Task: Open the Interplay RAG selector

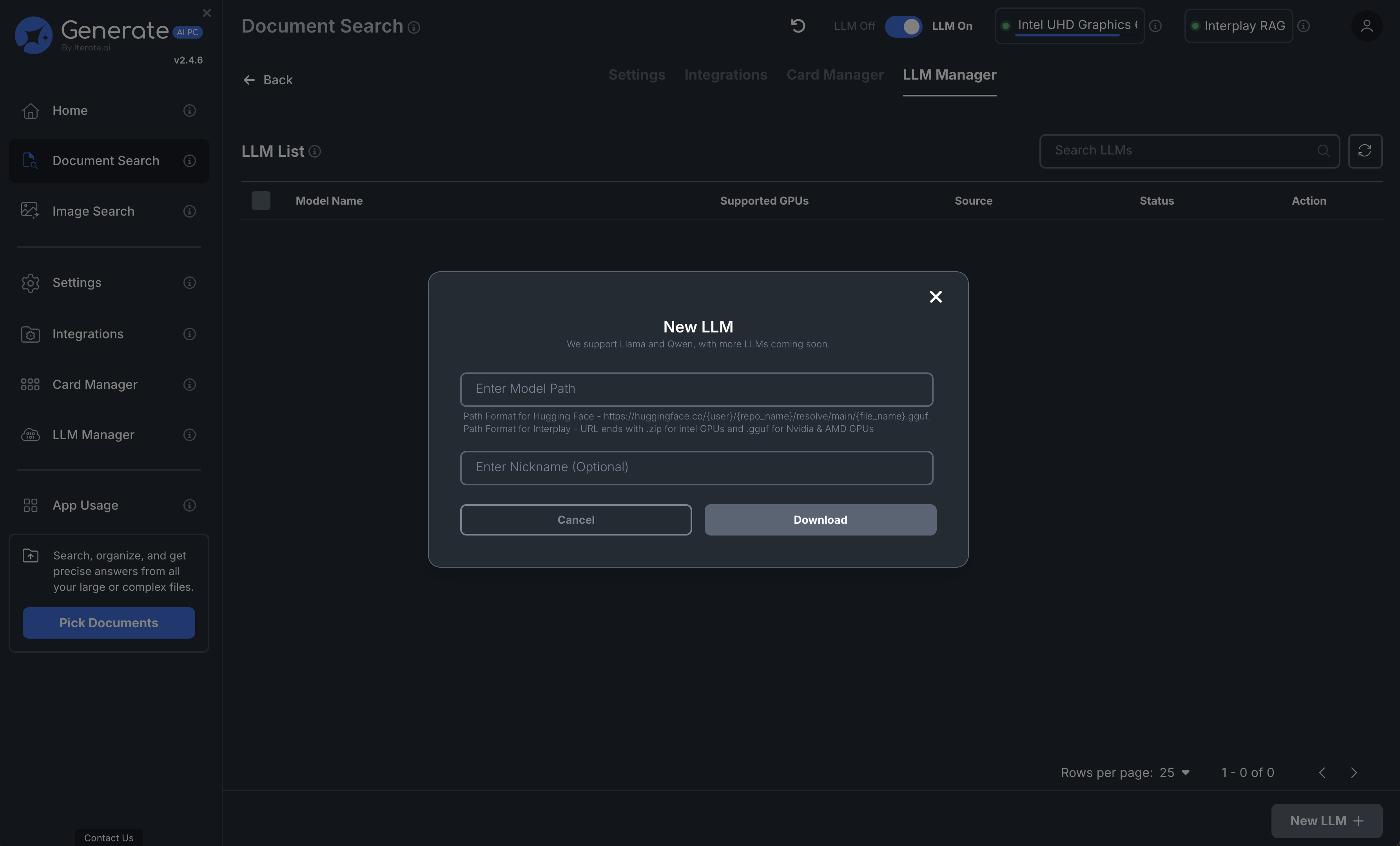Action: [x=1238, y=26]
